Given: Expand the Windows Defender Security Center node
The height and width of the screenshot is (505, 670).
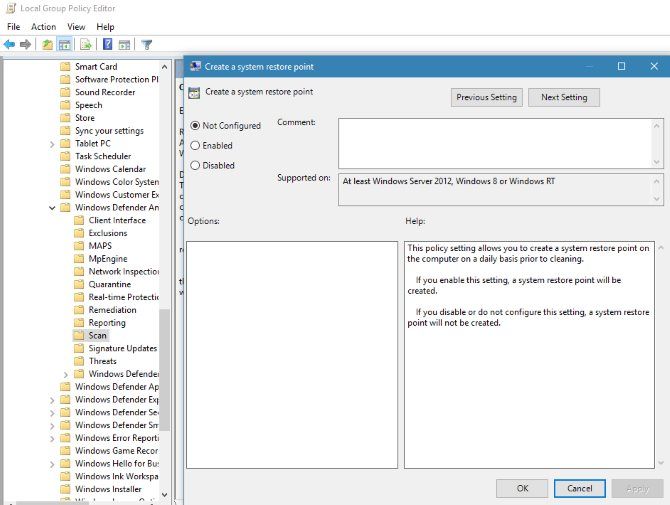Looking at the screenshot, I should [x=52, y=413].
